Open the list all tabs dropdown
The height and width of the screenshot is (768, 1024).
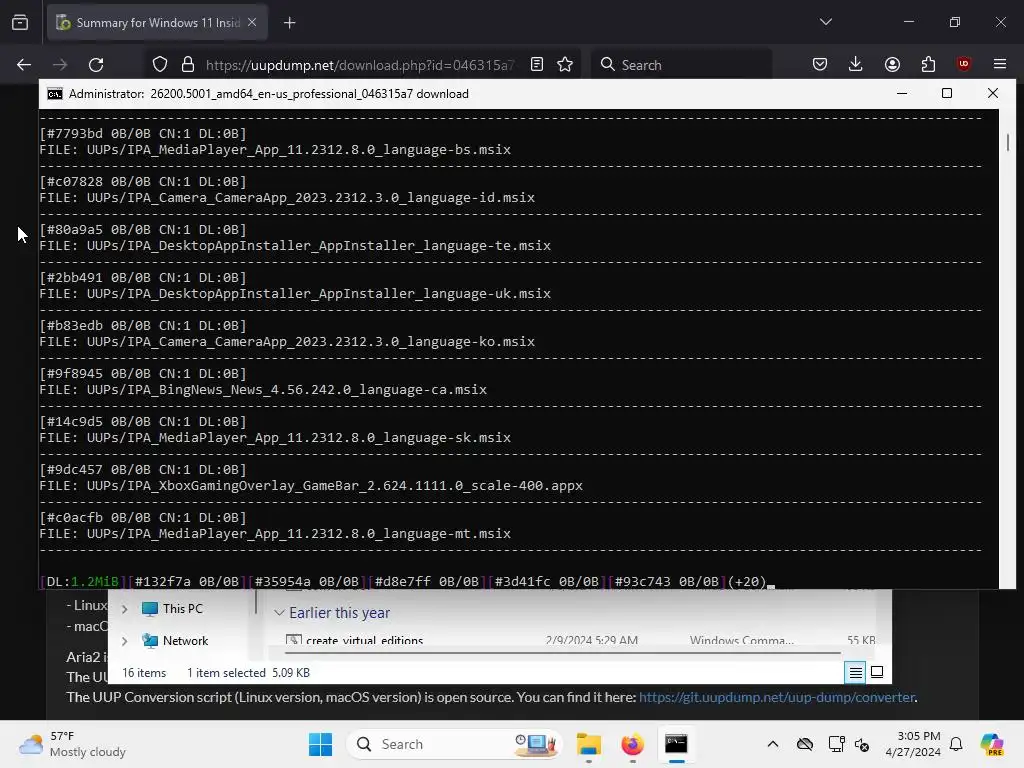826,22
